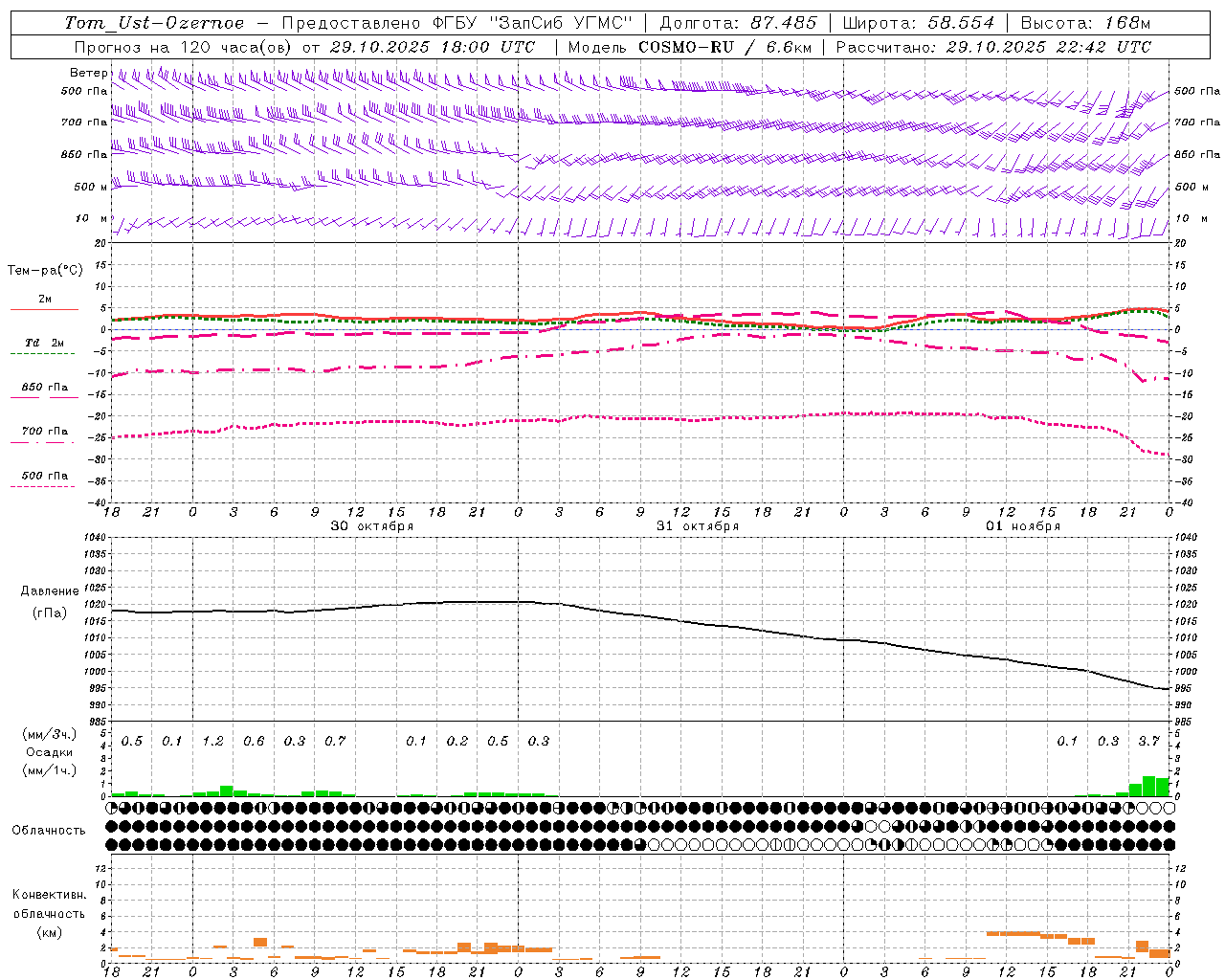Viewport: 1225px width, 980px height.
Task: Click the station name Tom_Ust-Ozernoe
Action: pos(154,23)
